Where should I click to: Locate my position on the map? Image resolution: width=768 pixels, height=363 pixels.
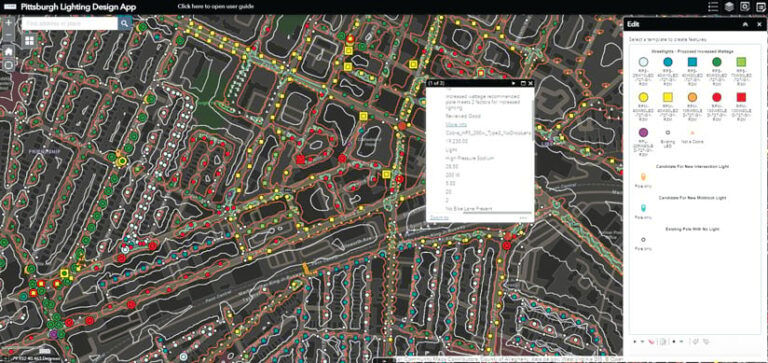pyautogui.click(x=8, y=65)
